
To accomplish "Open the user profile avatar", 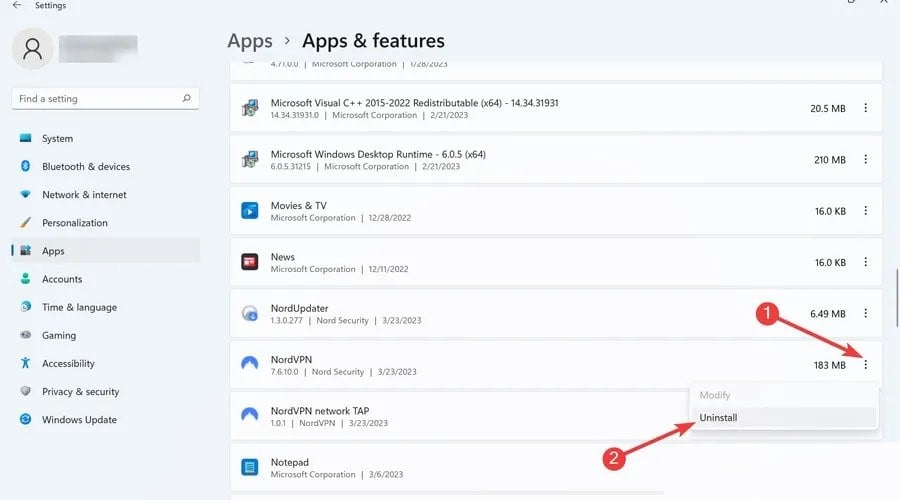I will (32, 49).
